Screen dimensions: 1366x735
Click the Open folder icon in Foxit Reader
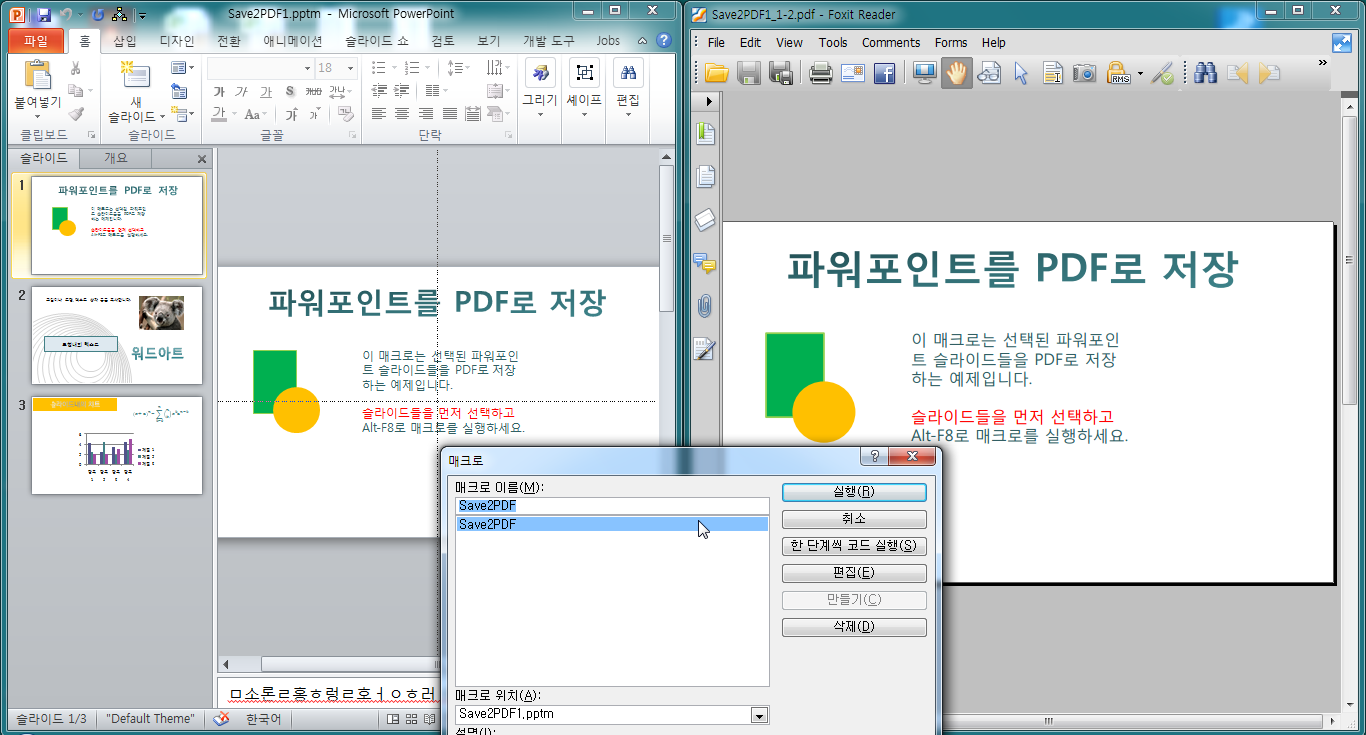(x=716, y=72)
